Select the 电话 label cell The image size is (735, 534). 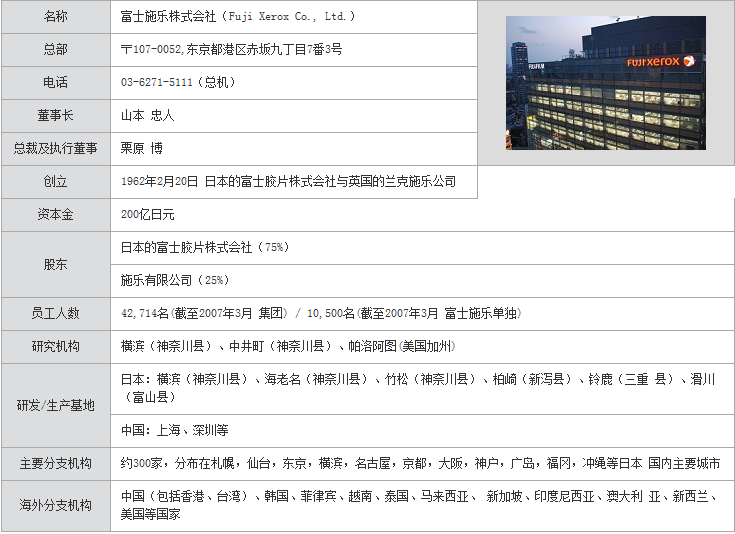(56, 83)
